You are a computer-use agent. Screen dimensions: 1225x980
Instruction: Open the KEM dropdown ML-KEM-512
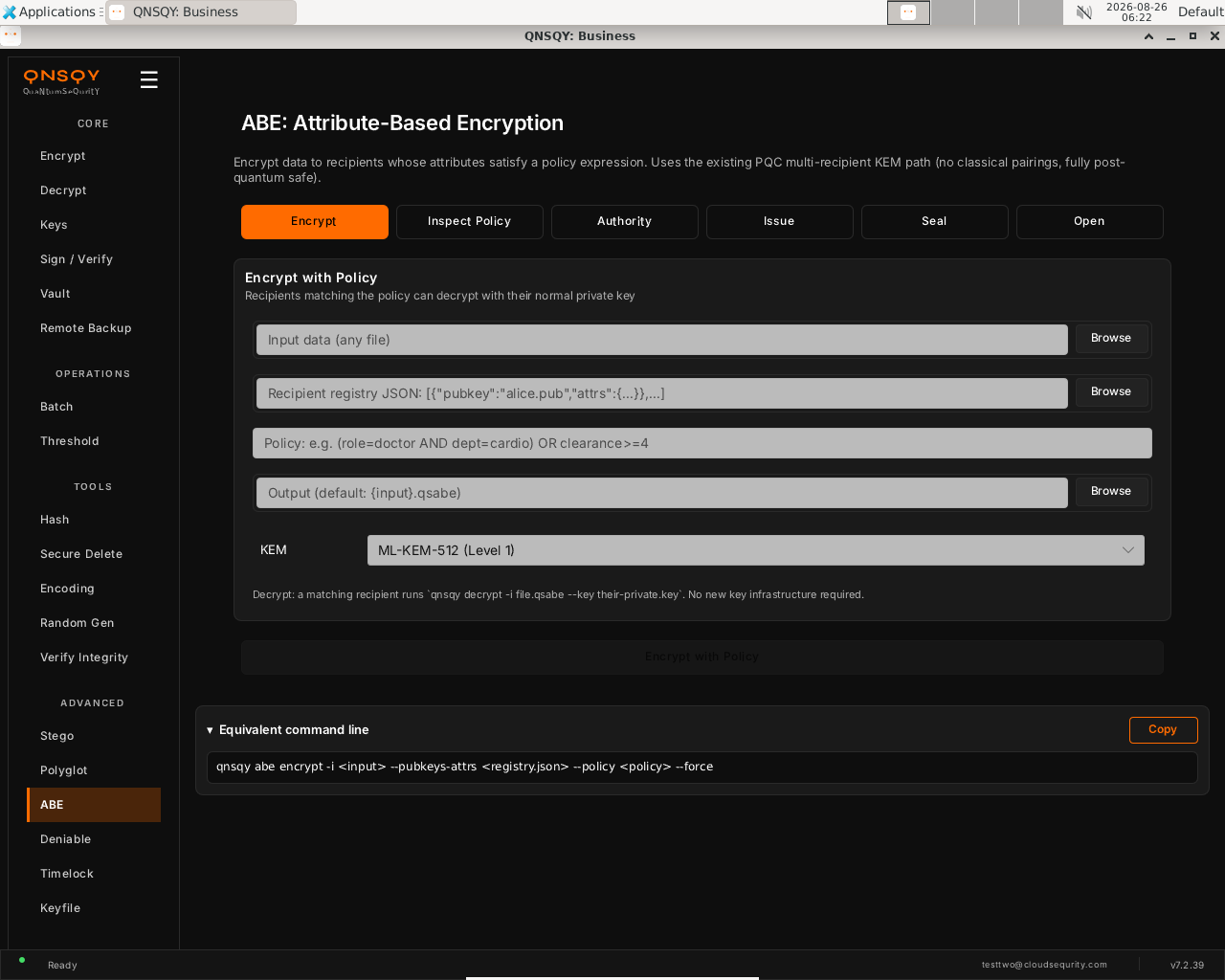click(x=756, y=550)
